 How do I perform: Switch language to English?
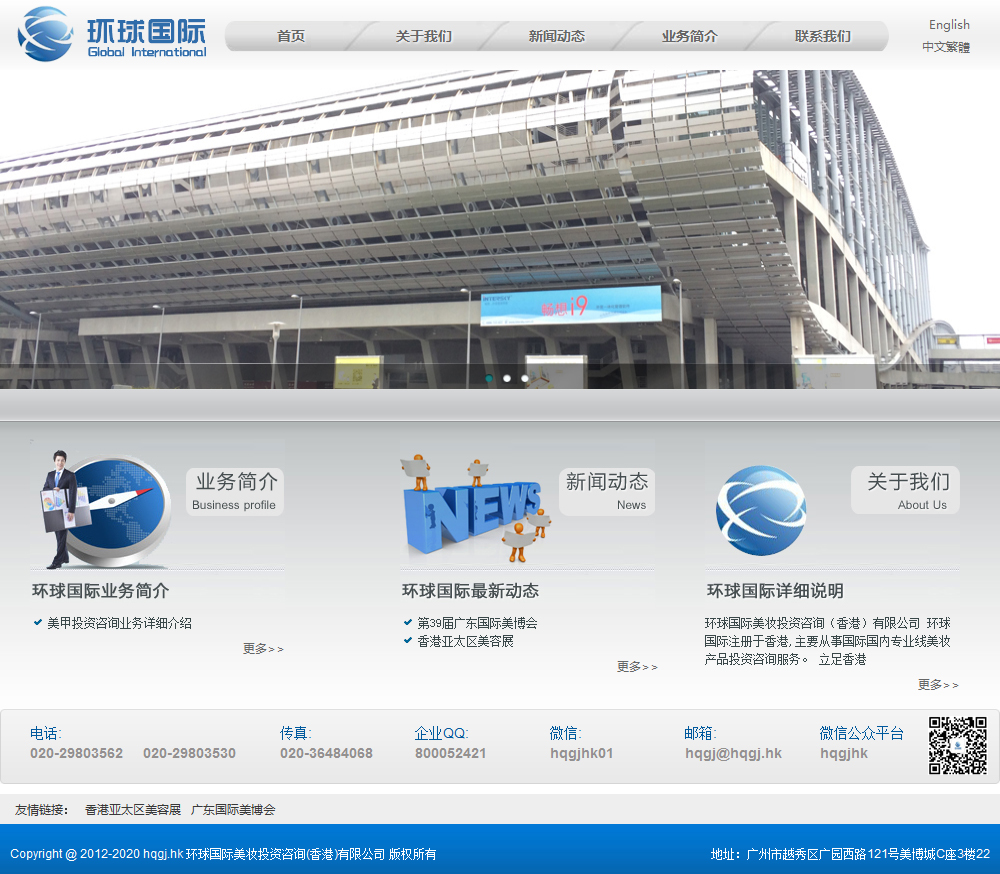pos(948,25)
